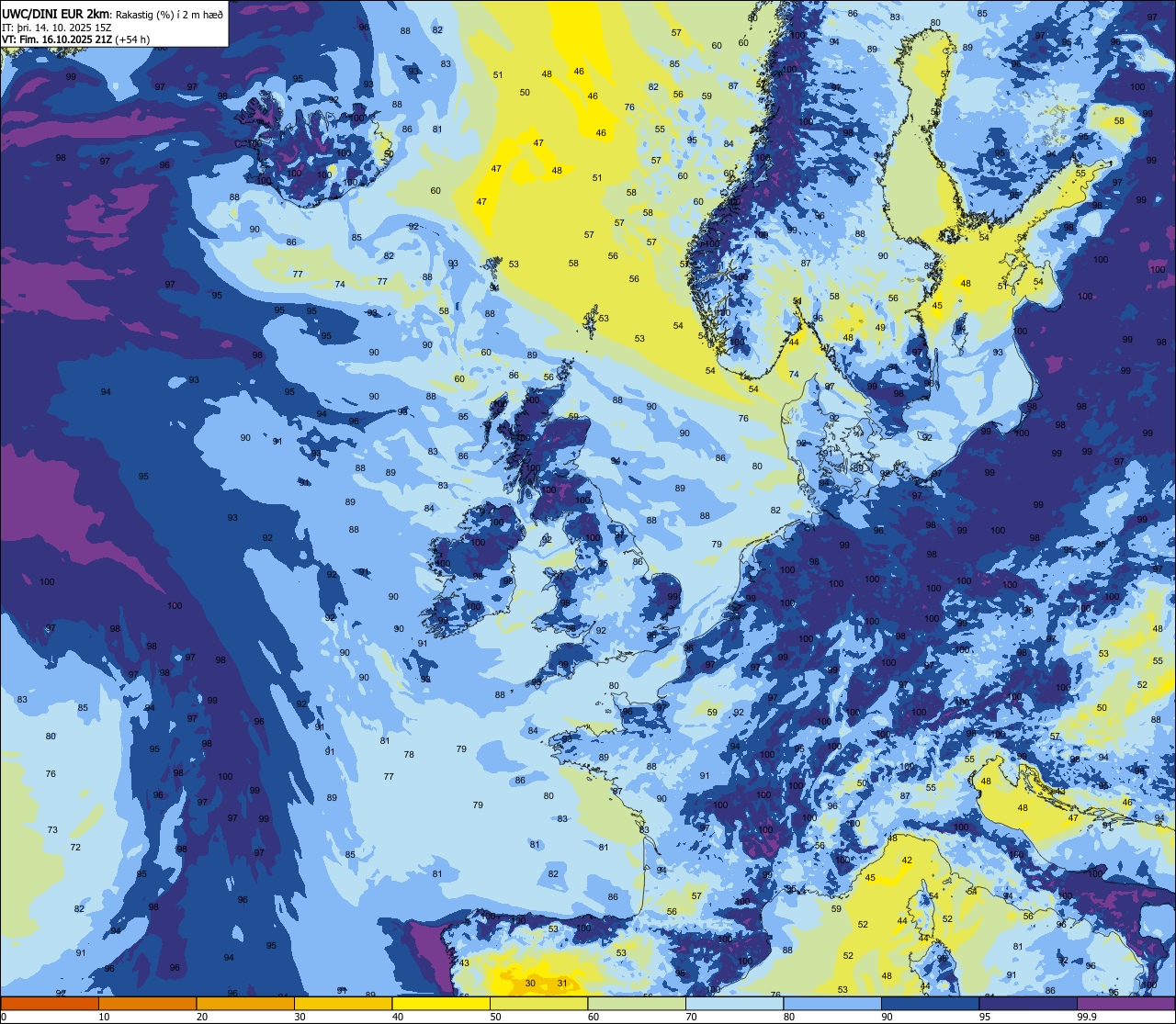
Task: Click the dark orange 0–10 legend swatch
Action: pyautogui.click(x=50, y=1004)
